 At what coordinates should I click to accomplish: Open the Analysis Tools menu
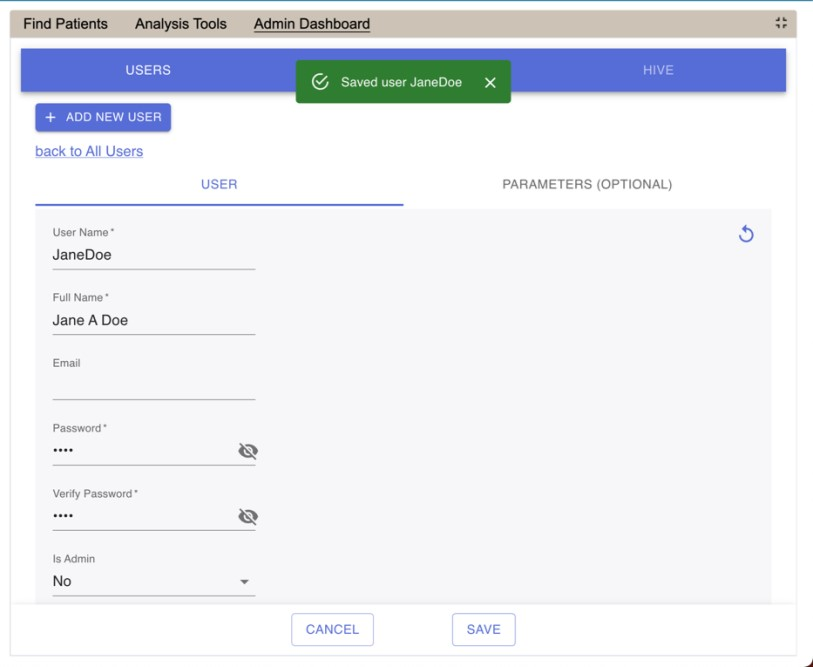pyautogui.click(x=181, y=24)
